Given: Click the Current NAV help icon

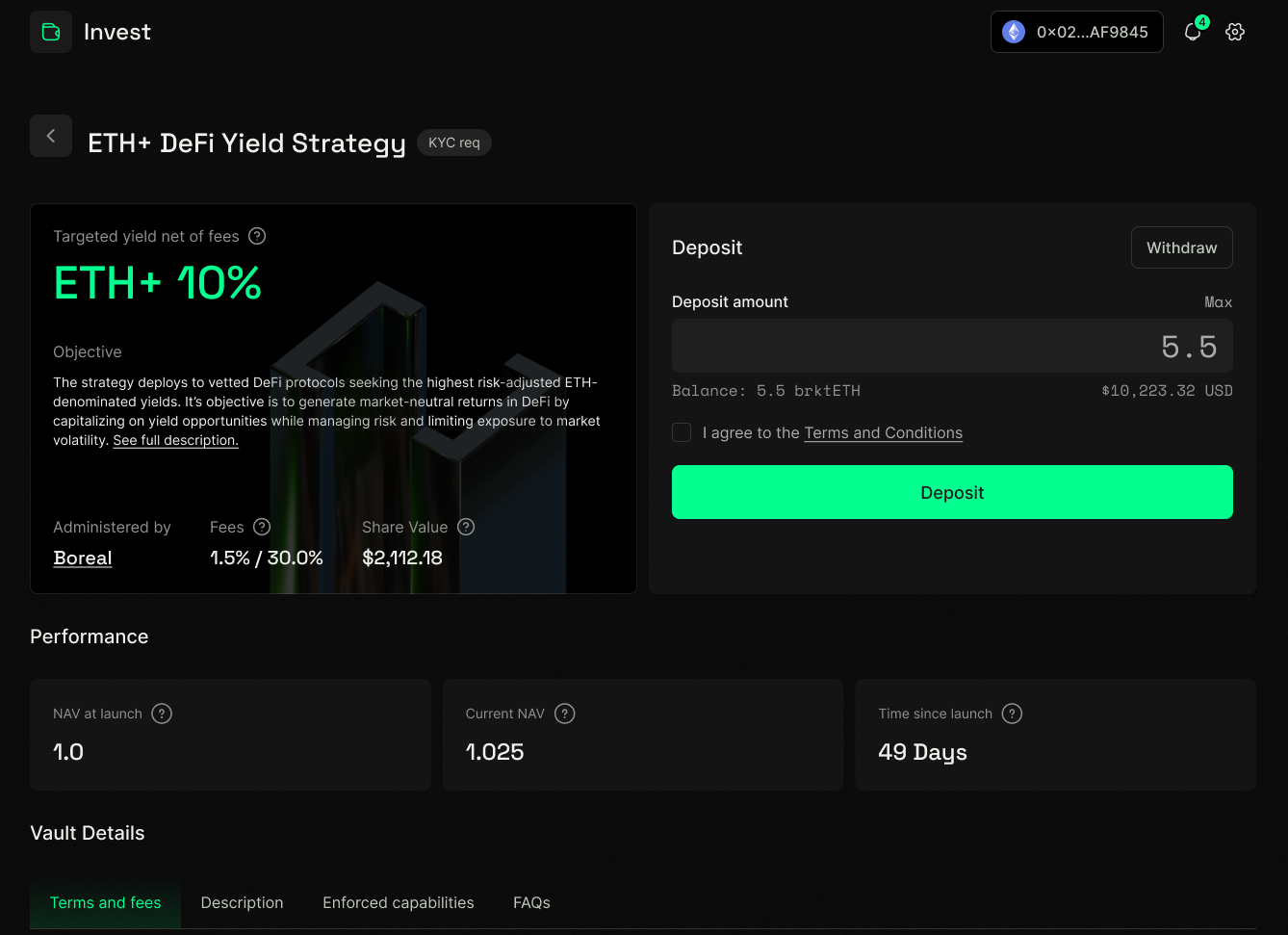Looking at the screenshot, I should (565, 714).
